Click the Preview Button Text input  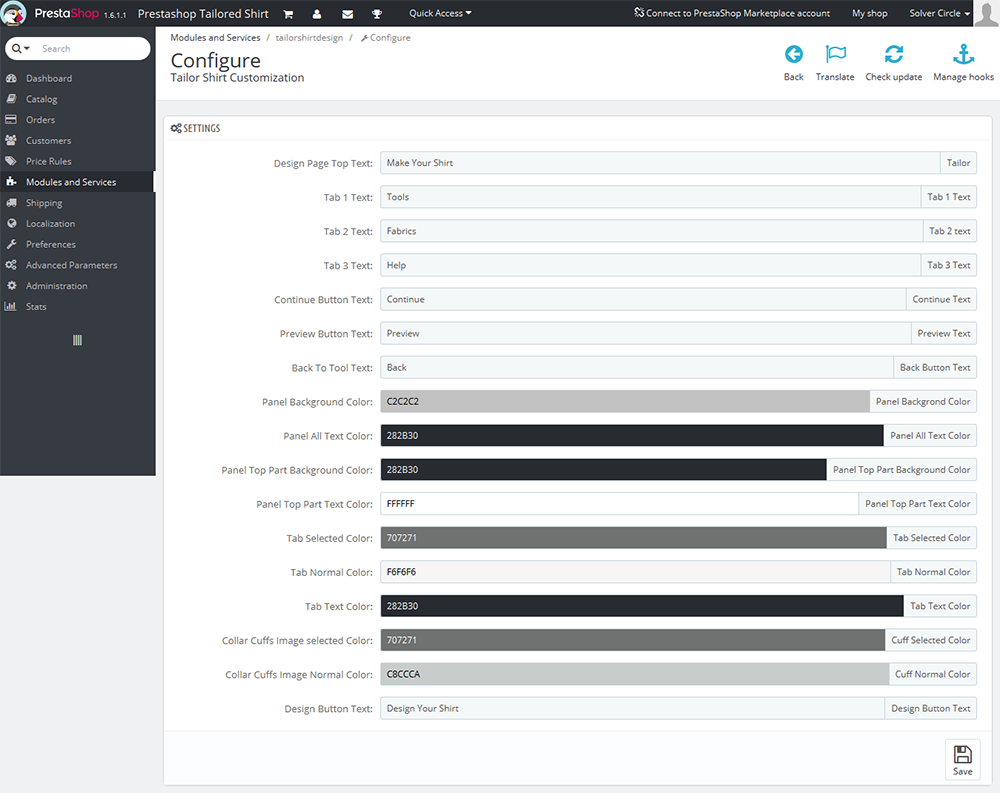tap(646, 334)
